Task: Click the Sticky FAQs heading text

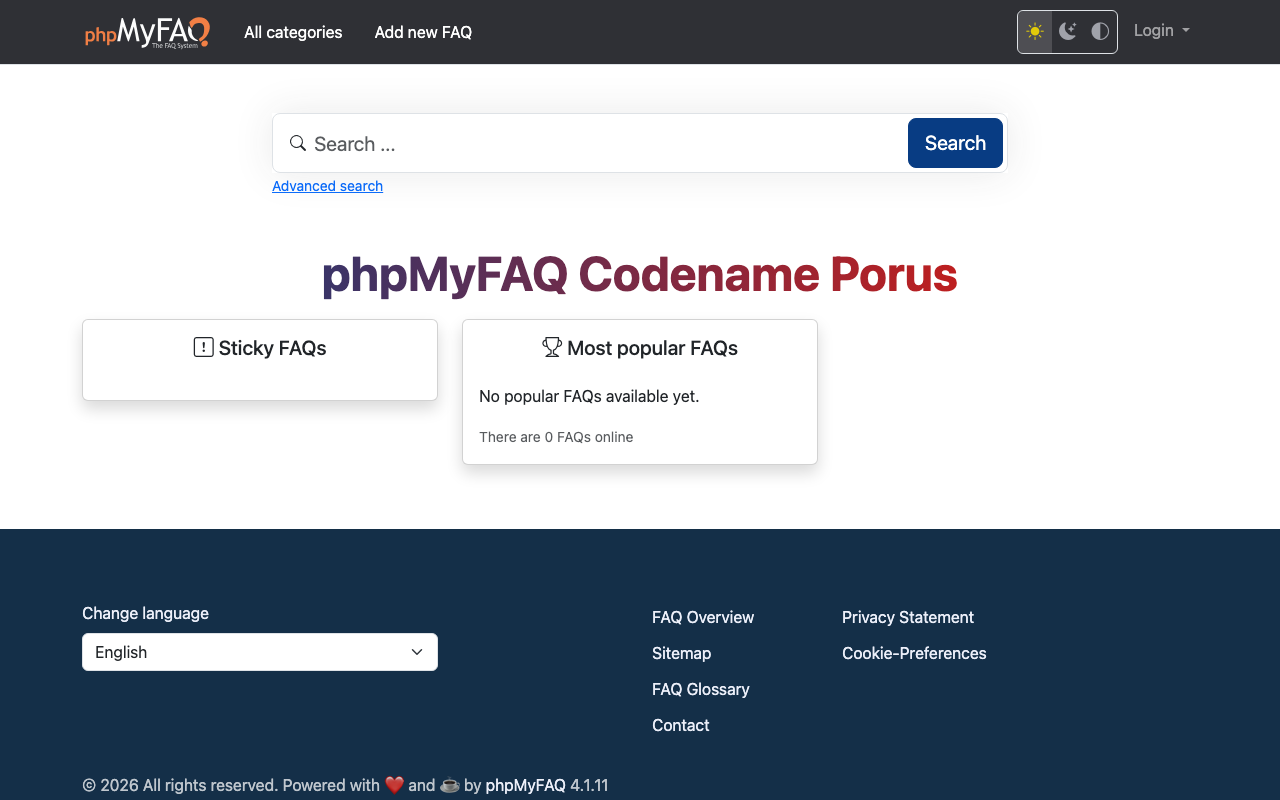Action: click(272, 348)
